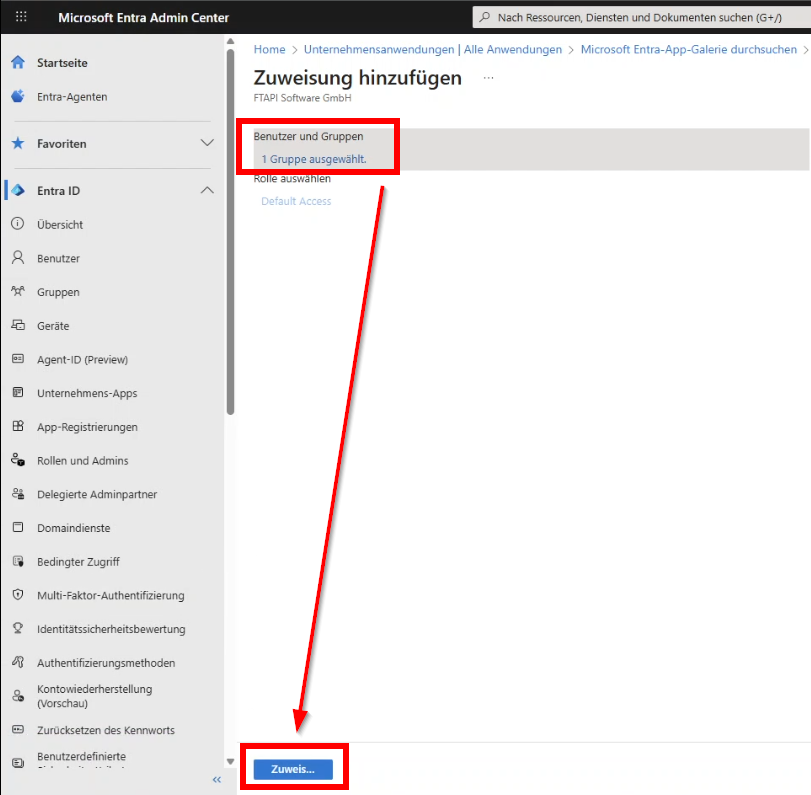Click the Multi-Faktor-Authentifizierung shield icon
The width and height of the screenshot is (811, 795).
tap(18, 595)
